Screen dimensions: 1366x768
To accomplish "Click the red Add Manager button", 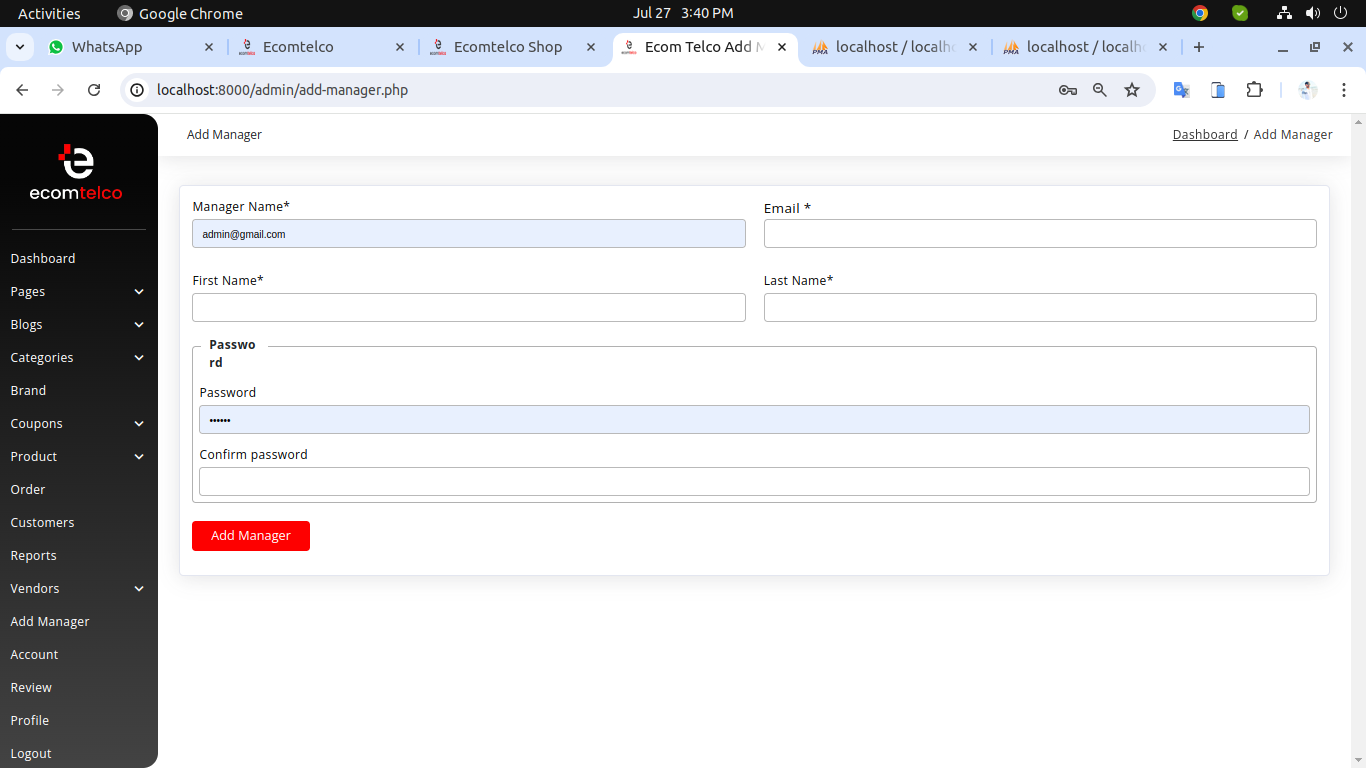I will [251, 536].
